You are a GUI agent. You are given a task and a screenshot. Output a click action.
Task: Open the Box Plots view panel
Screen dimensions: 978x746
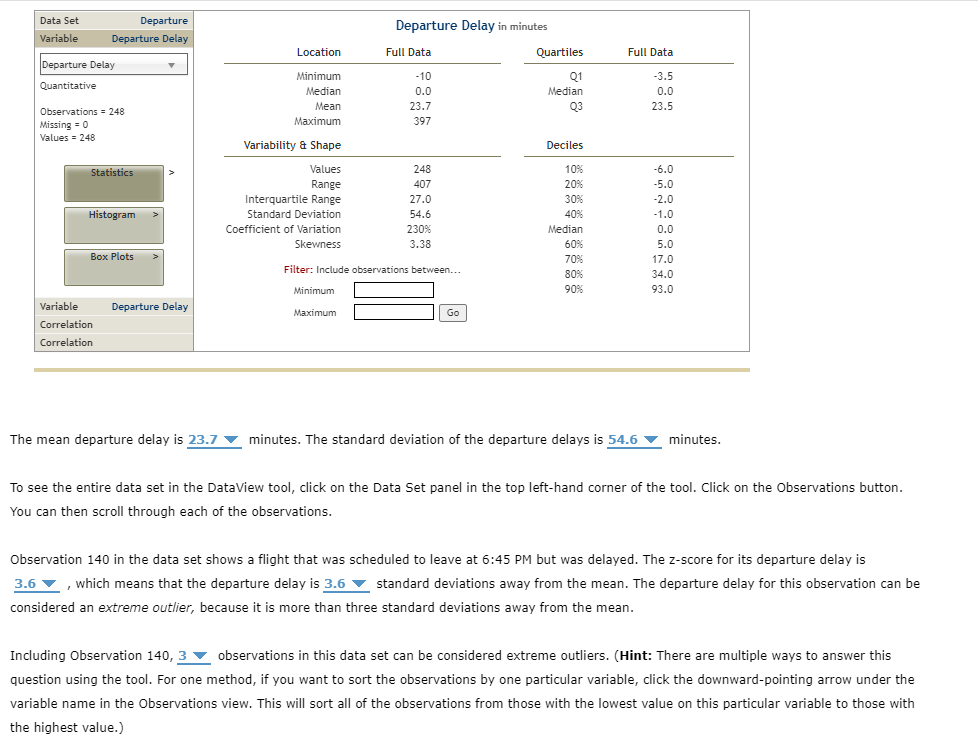click(113, 267)
